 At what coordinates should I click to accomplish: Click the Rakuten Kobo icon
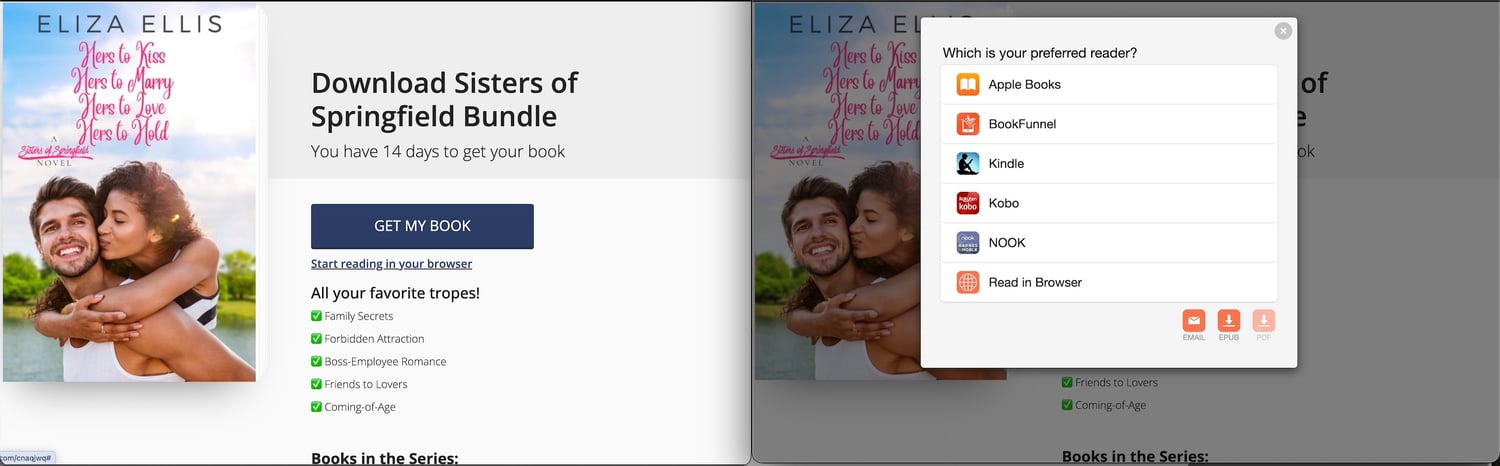(967, 203)
